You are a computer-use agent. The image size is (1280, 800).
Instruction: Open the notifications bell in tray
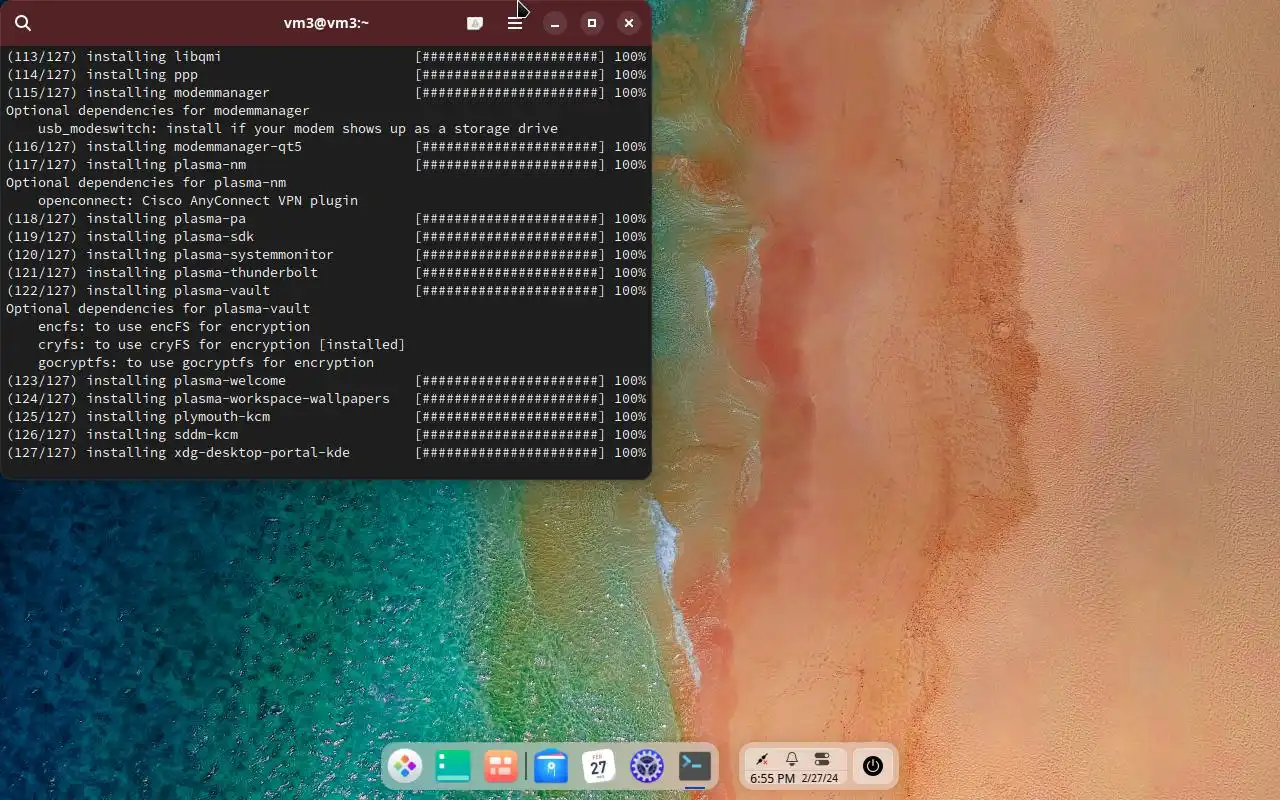(x=792, y=760)
